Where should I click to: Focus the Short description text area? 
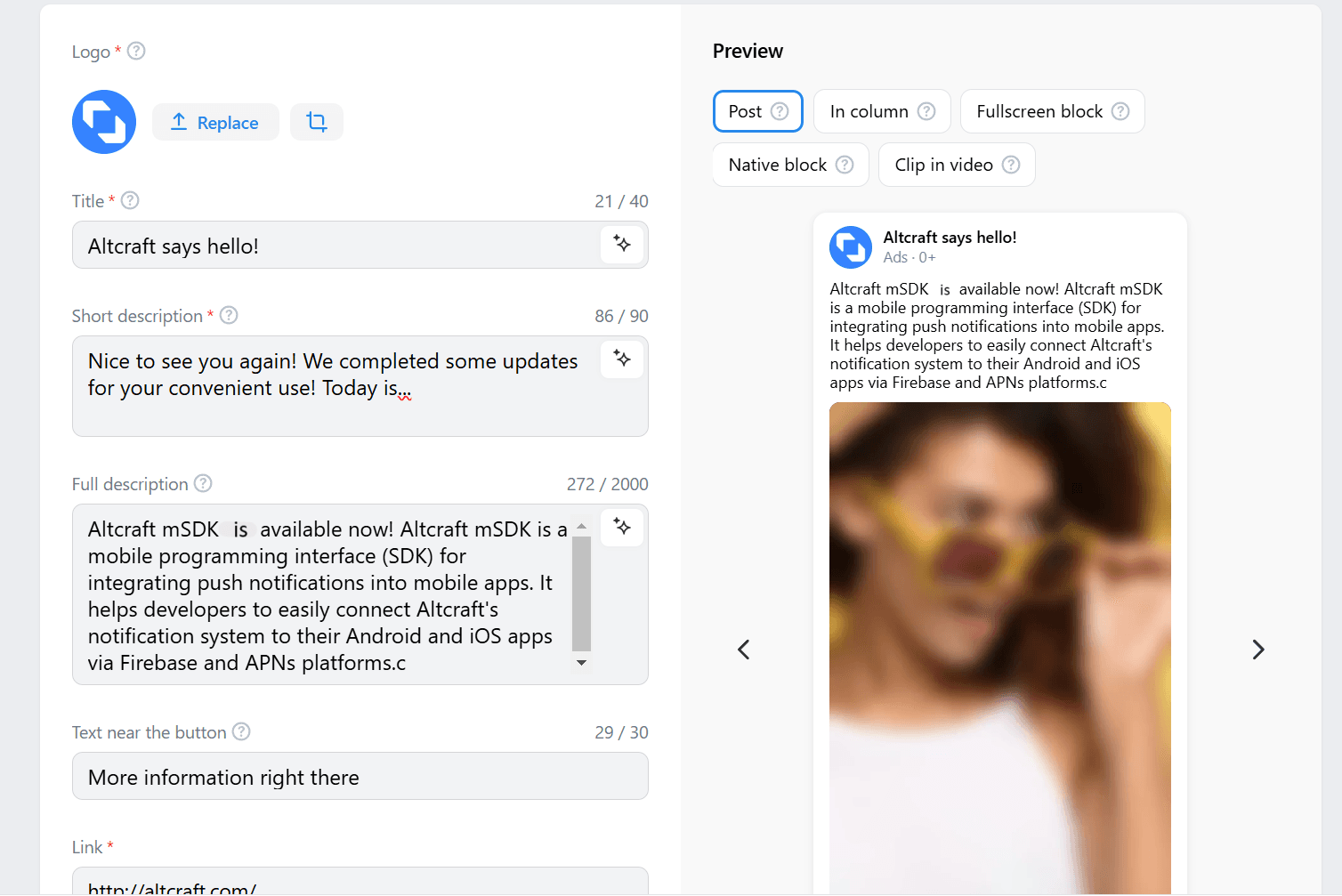[360, 386]
